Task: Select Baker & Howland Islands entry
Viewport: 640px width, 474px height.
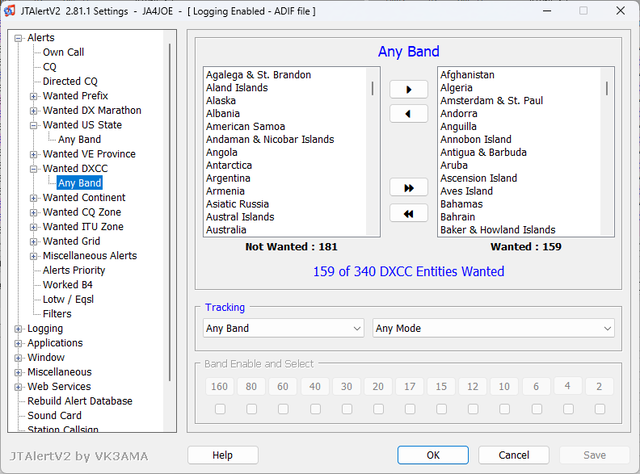Action: click(498, 230)
